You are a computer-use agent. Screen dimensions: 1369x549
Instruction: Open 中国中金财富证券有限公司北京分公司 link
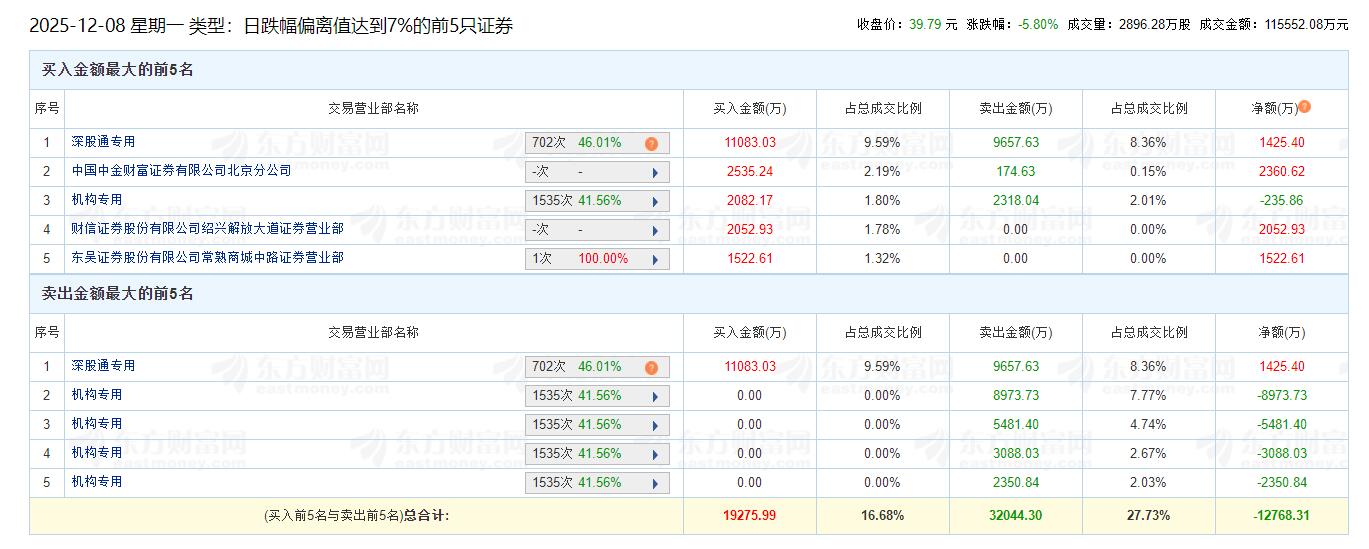pyautogui.click(x=181, y=171)
